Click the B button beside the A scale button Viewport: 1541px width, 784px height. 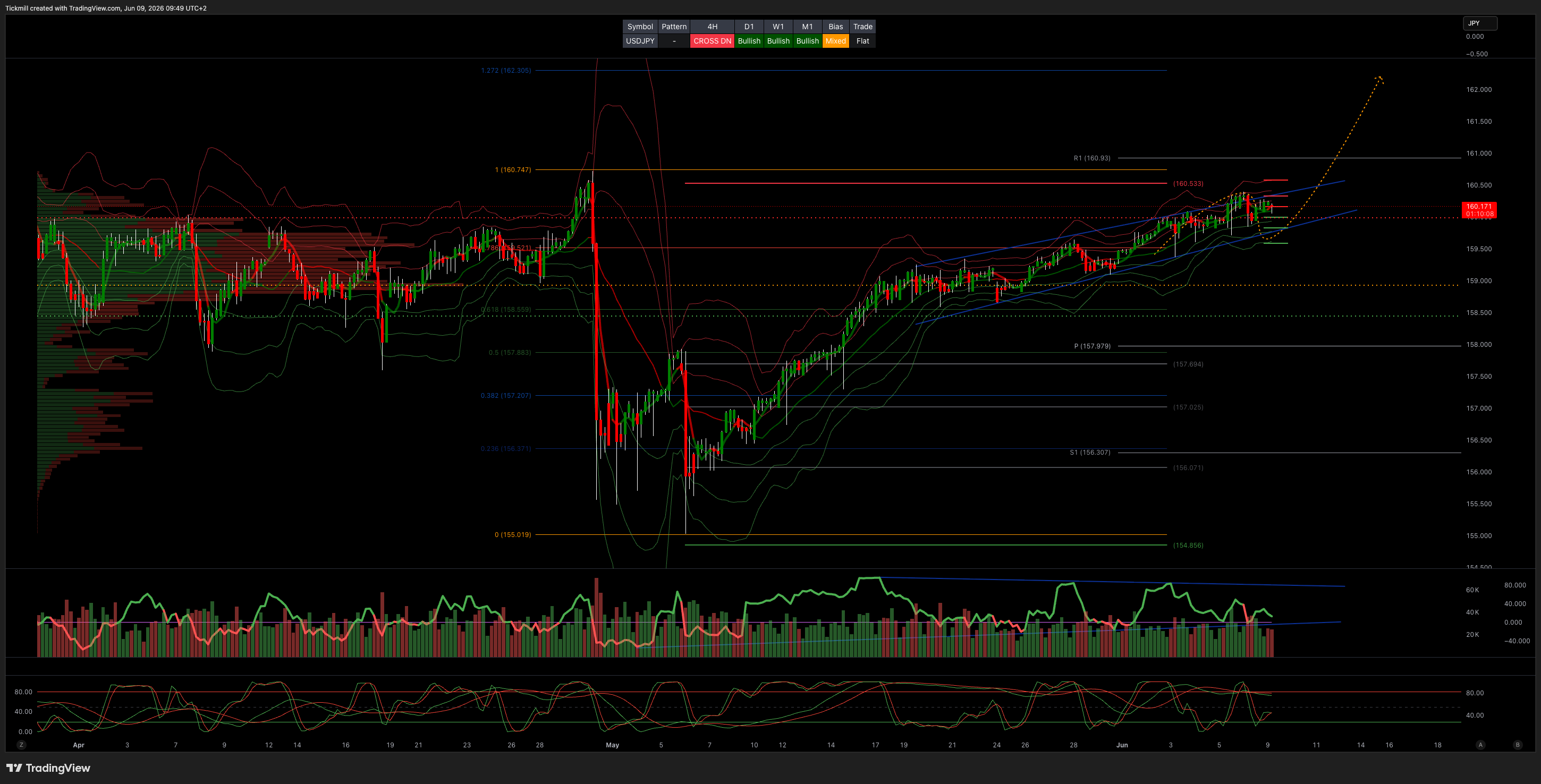click(1517, 745)
